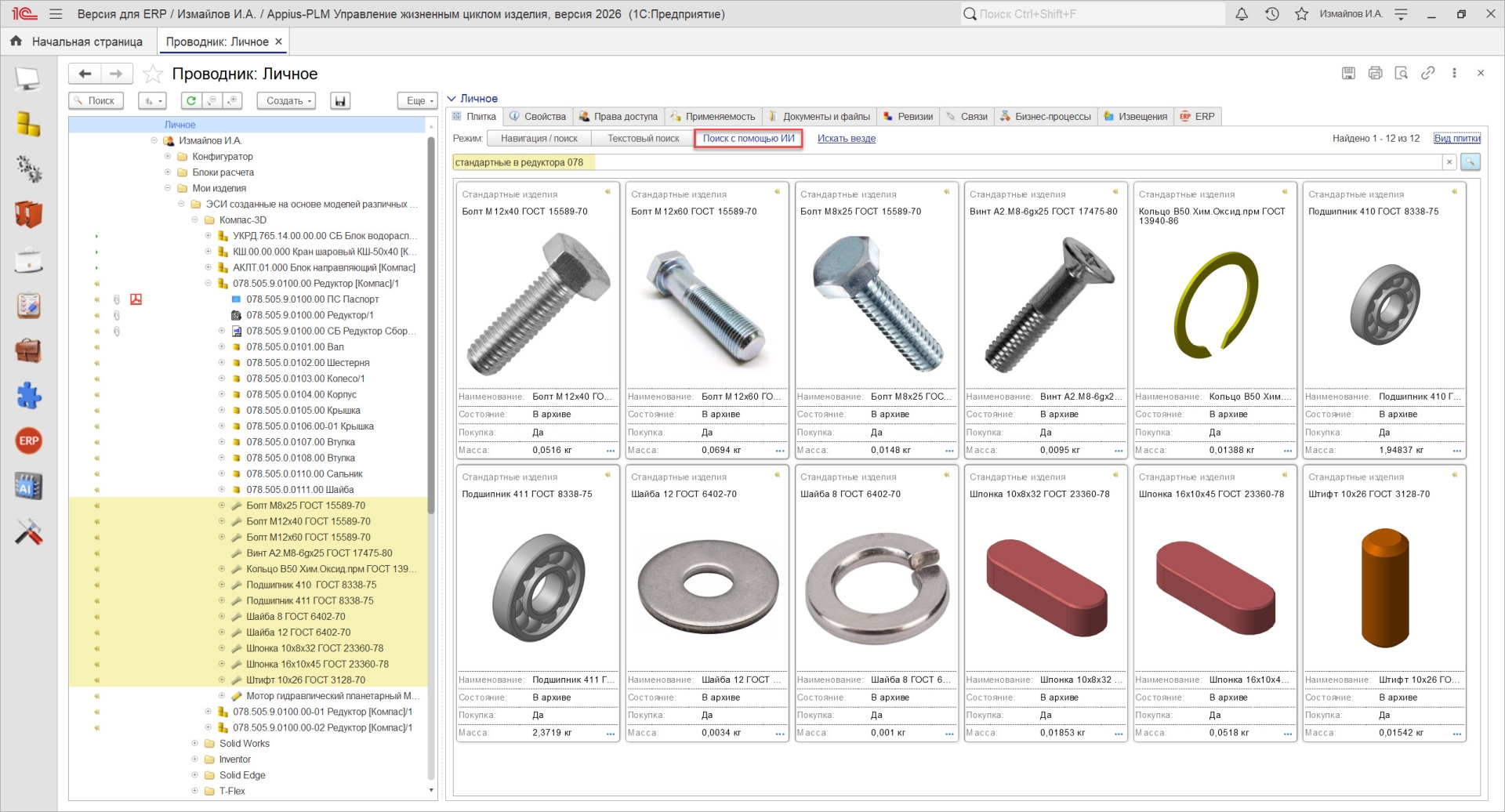Select Текстовый поиск mode
Image resolution: width=1505 pixels, height=812 pixels.
click(x=644, y=139)
